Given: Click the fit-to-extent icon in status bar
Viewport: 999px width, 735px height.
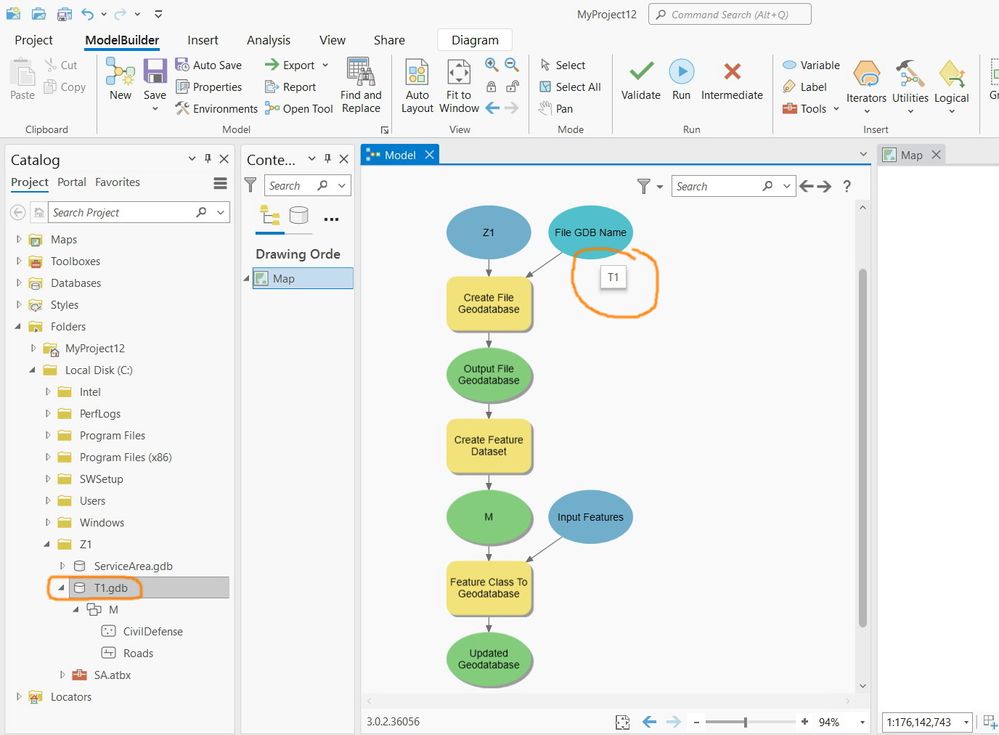Looking at the screenshot, I should pyautogui.click(x=622, y=722).
